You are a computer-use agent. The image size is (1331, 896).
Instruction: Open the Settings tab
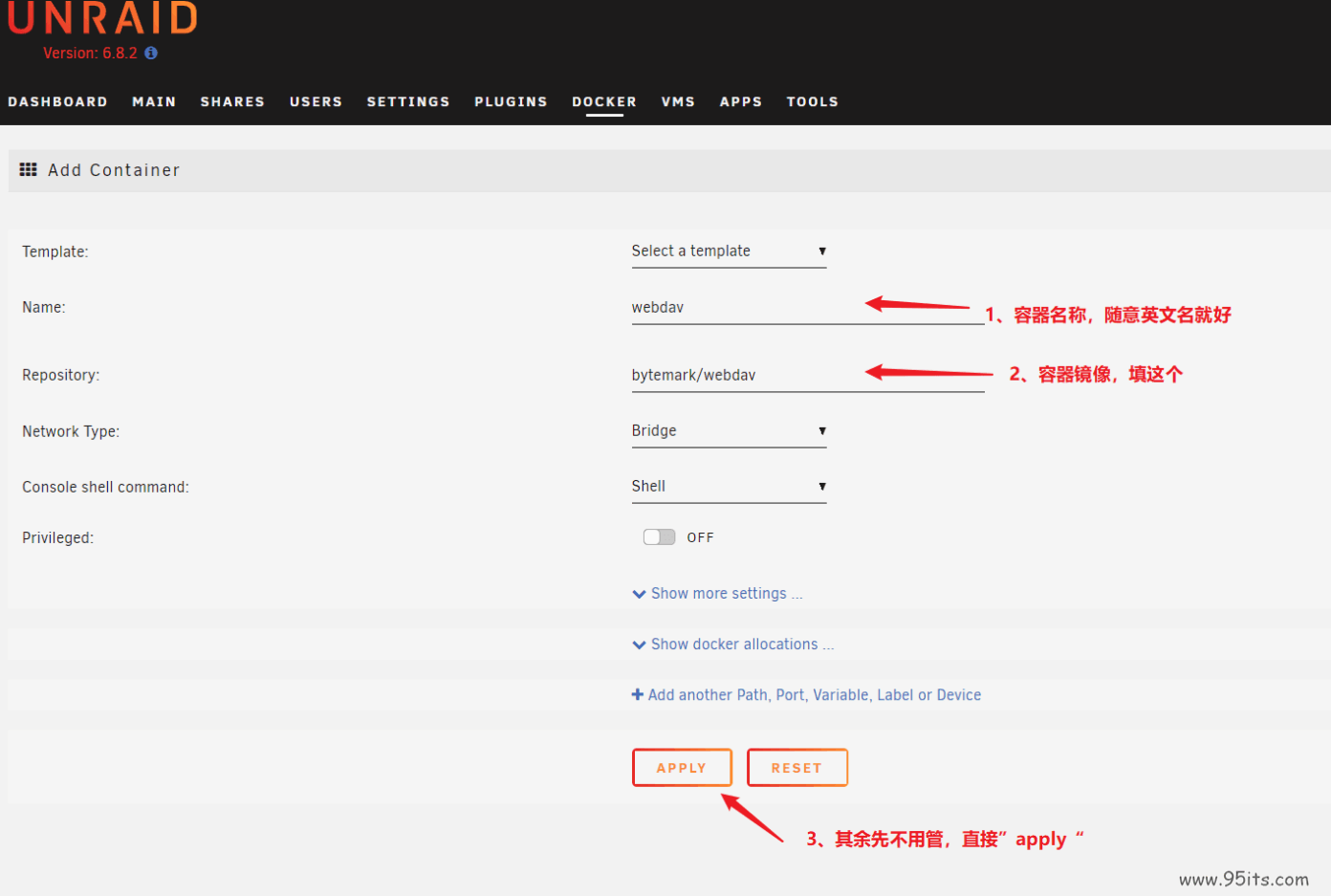pos(408,101)
